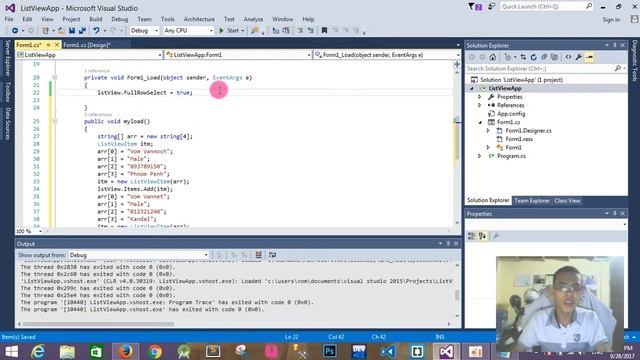Toggle Word Wrap icon in Output panel

click(x=272, y=255)
